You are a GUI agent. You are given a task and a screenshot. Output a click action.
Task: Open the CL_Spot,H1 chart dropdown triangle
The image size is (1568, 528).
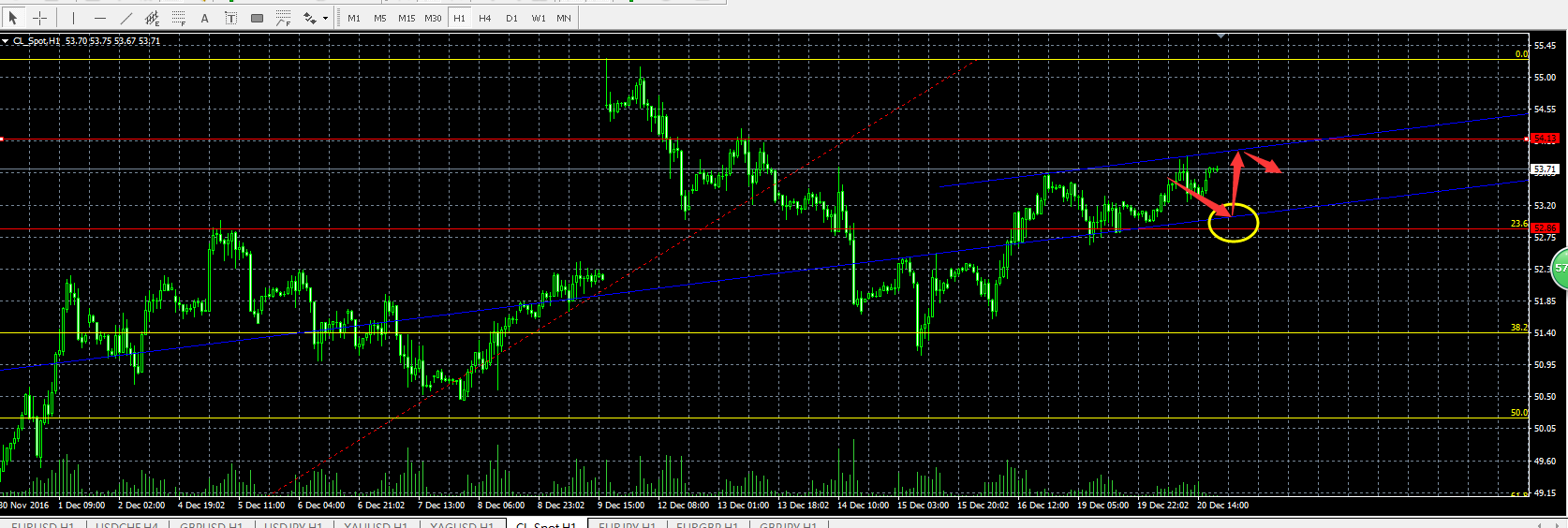coord(6,41)
